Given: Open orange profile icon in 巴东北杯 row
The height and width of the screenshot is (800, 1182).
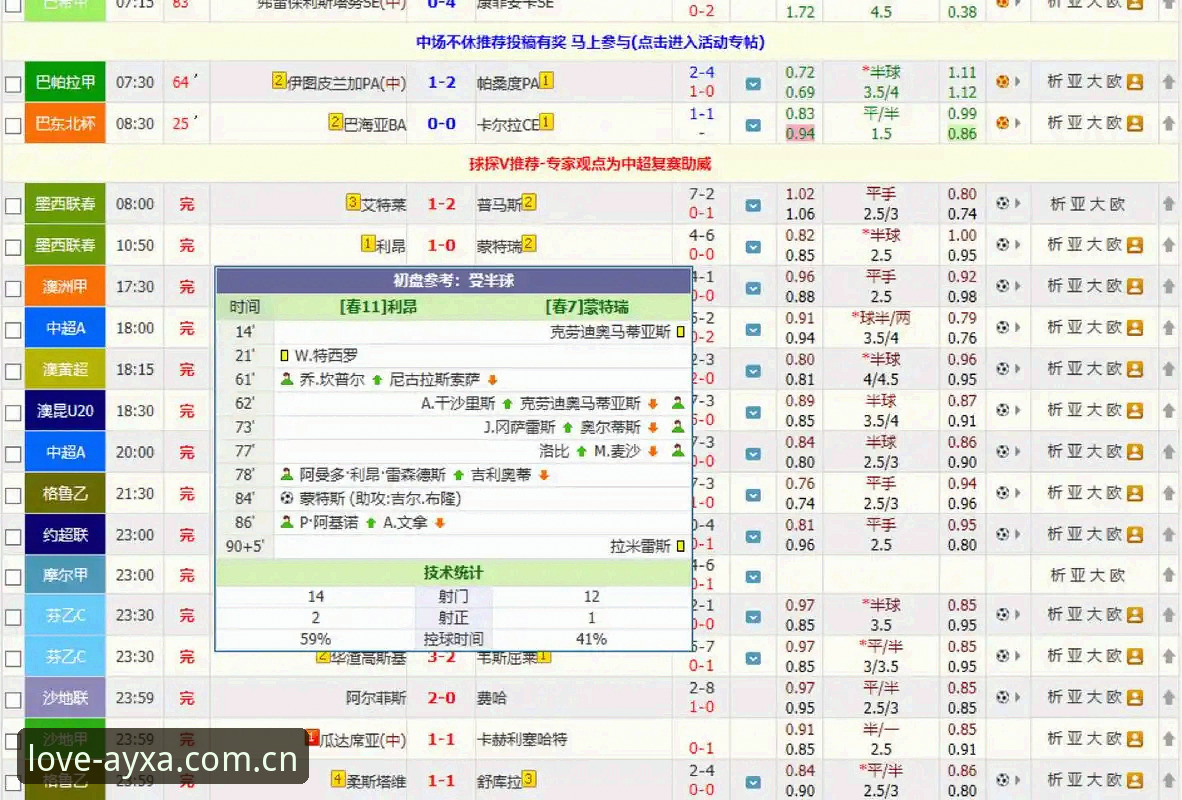Looking at the screenshot, I should [1135, 123].
